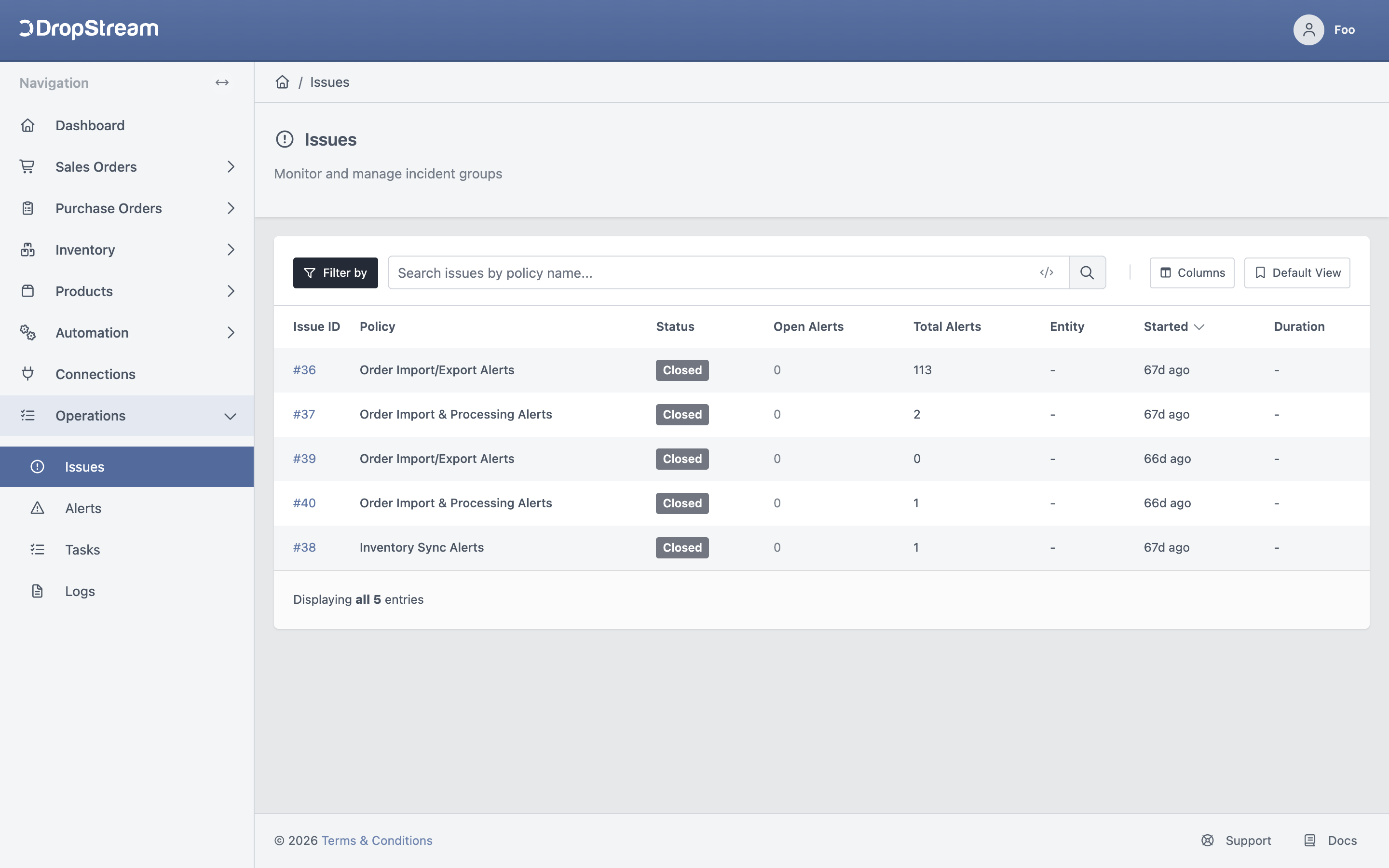Click the Operations list icon

tap(27, 415)
